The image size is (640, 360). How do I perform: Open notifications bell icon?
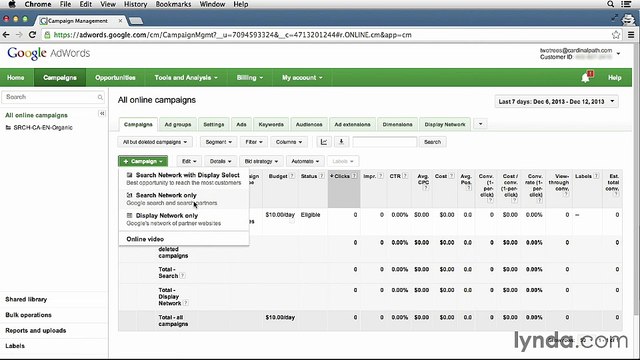point(586,77)
